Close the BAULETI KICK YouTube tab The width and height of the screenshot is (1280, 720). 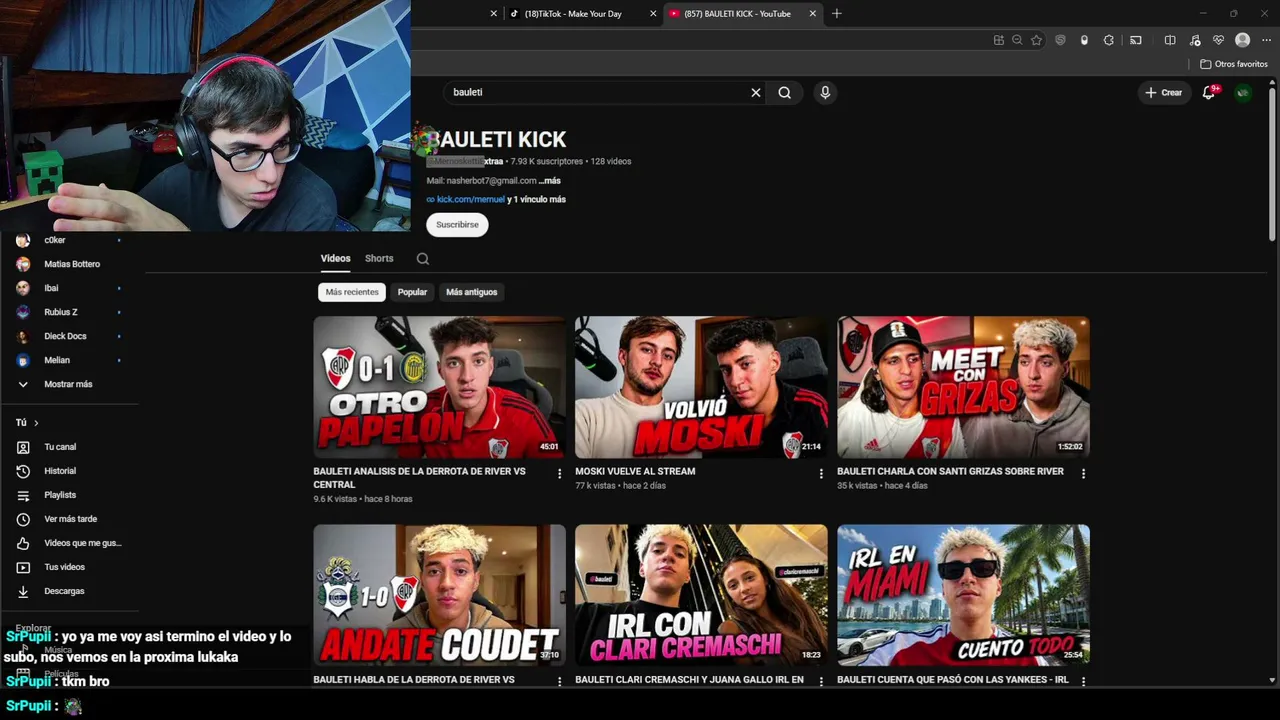pos(813,14)
